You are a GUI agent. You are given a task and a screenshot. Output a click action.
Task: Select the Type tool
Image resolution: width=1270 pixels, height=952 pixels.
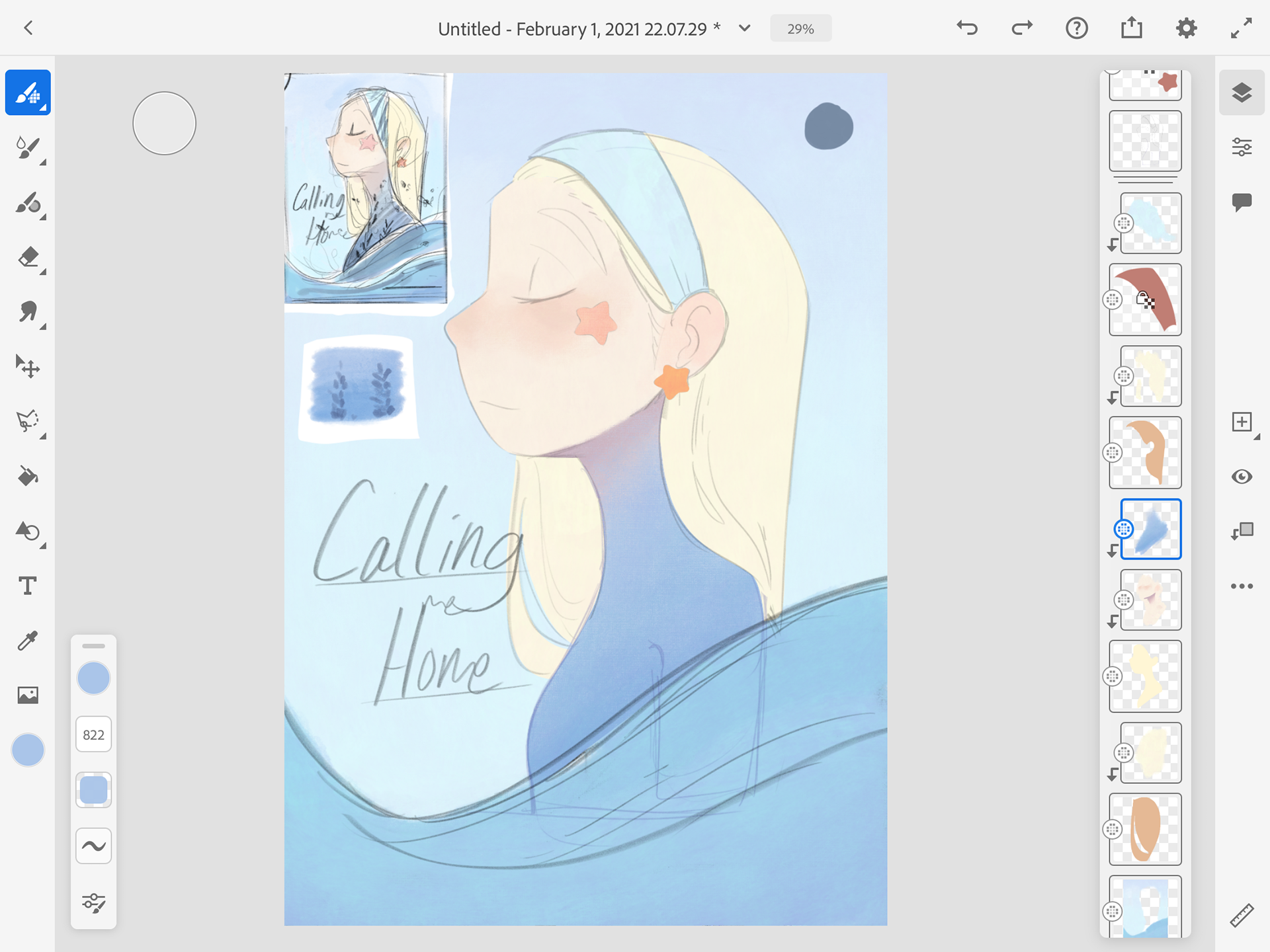(28, 586)
